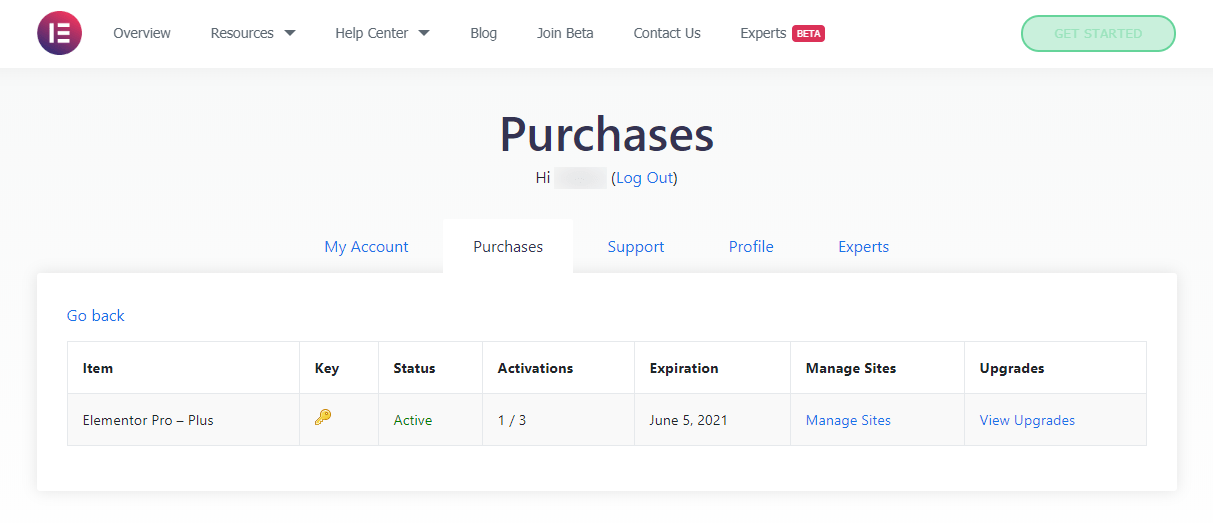Click the Log Out link
The height and width of the screenshot is (523, 1213).
coord(644,178)
